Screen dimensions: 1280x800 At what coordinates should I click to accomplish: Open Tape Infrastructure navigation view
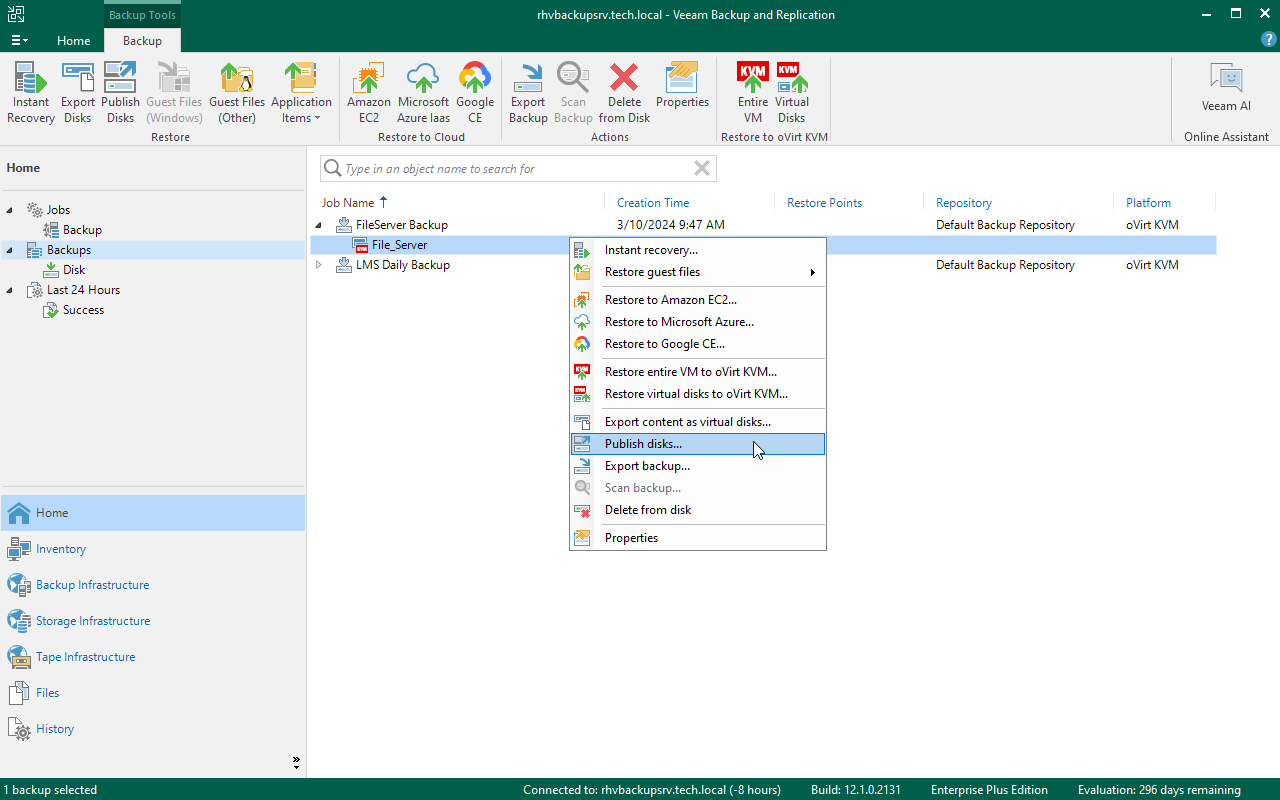[x=153, y=657]
